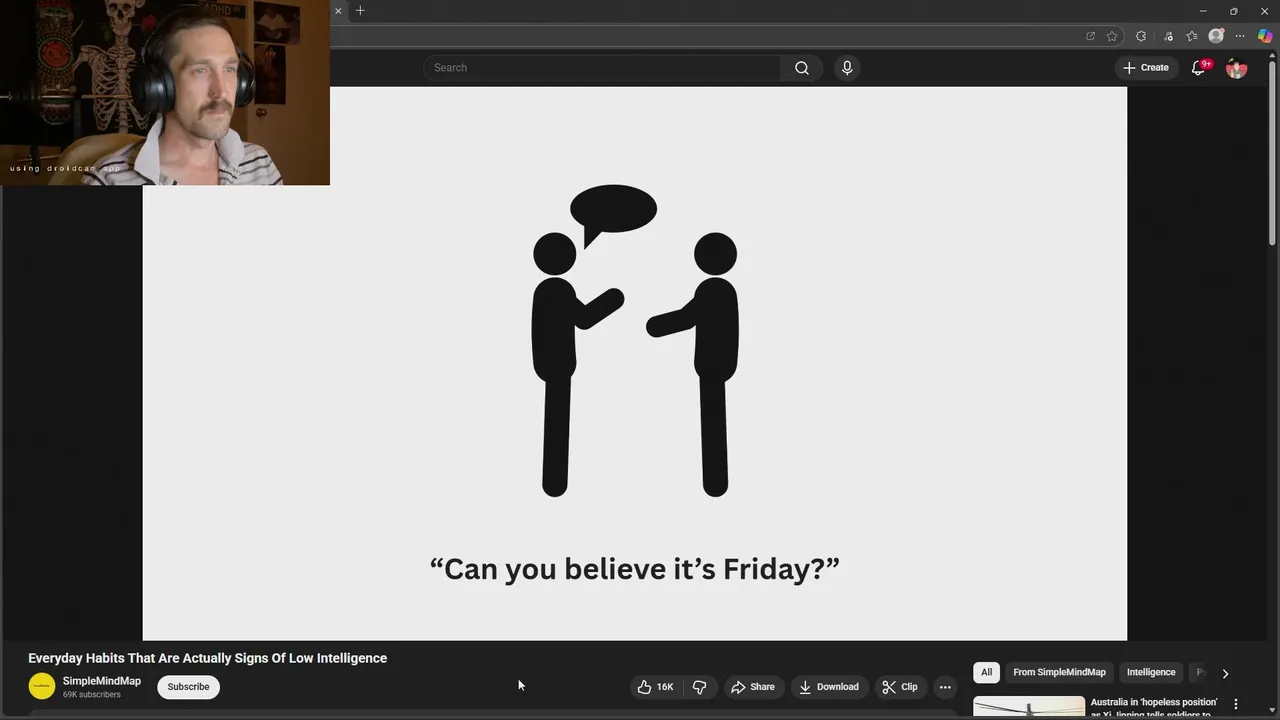The image size is (1280, 720).
Task: Click the Download button
Action: pyautogui.click(x=828, y=687)
